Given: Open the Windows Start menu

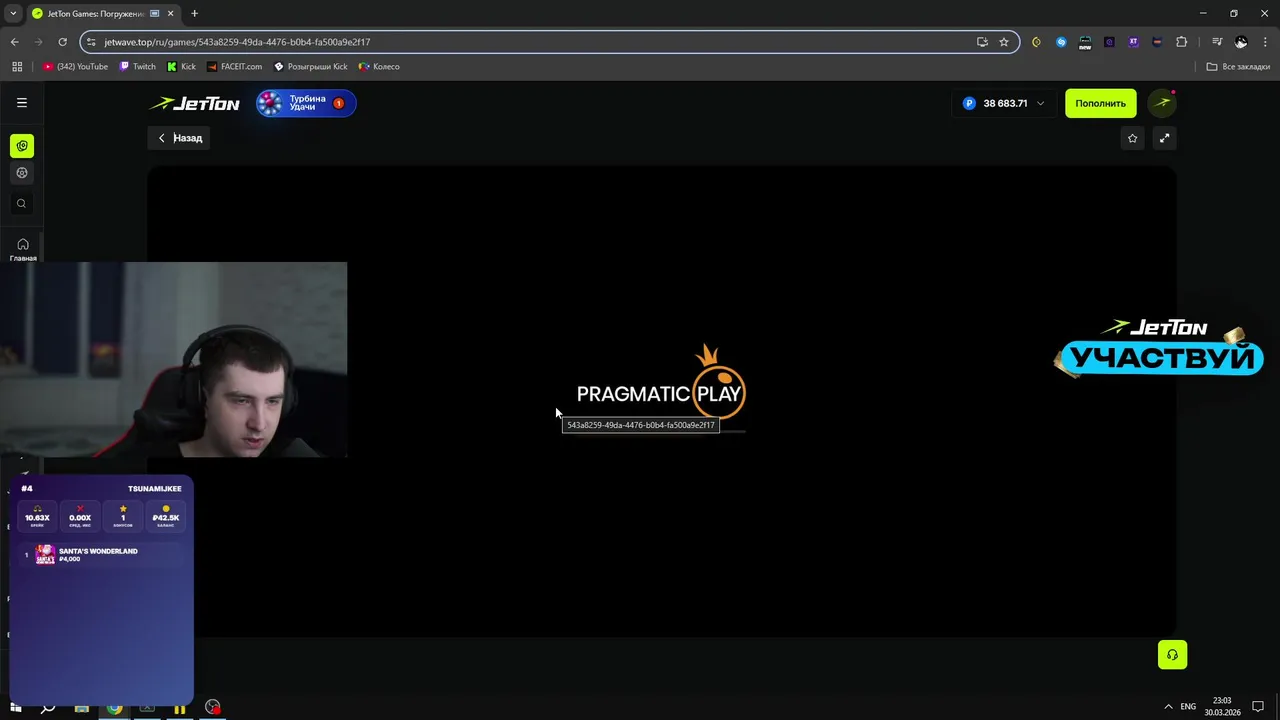Looking at the screenshot, I should tap(16, 707).
